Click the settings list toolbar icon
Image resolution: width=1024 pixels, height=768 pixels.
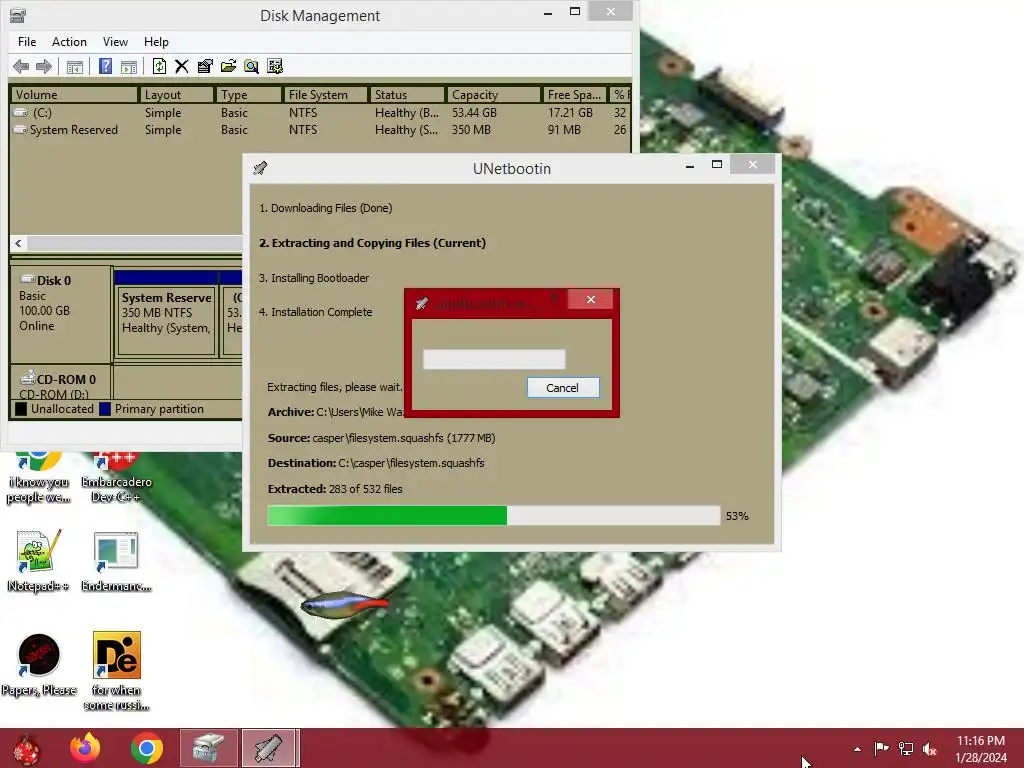275,66
